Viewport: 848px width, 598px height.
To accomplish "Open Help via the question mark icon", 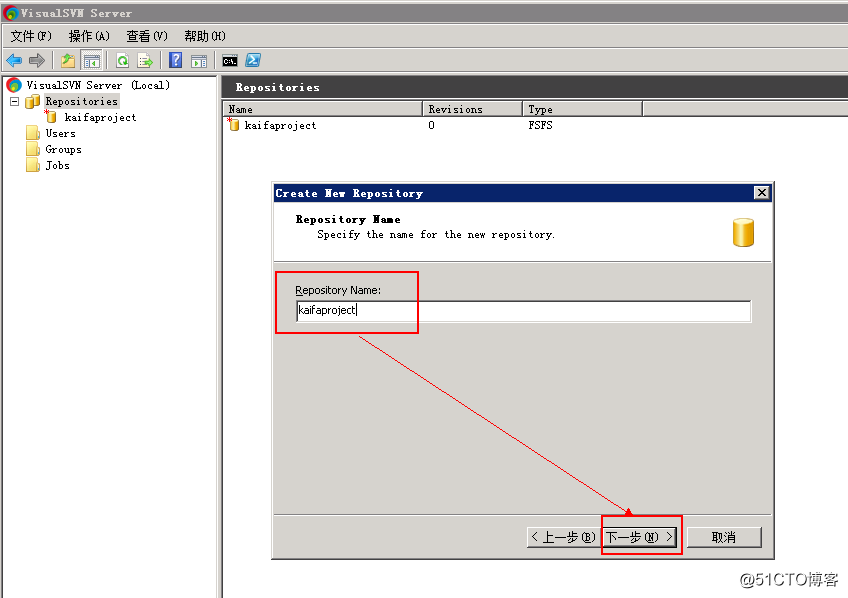I will pyautogui.click(x=175, y=60).
